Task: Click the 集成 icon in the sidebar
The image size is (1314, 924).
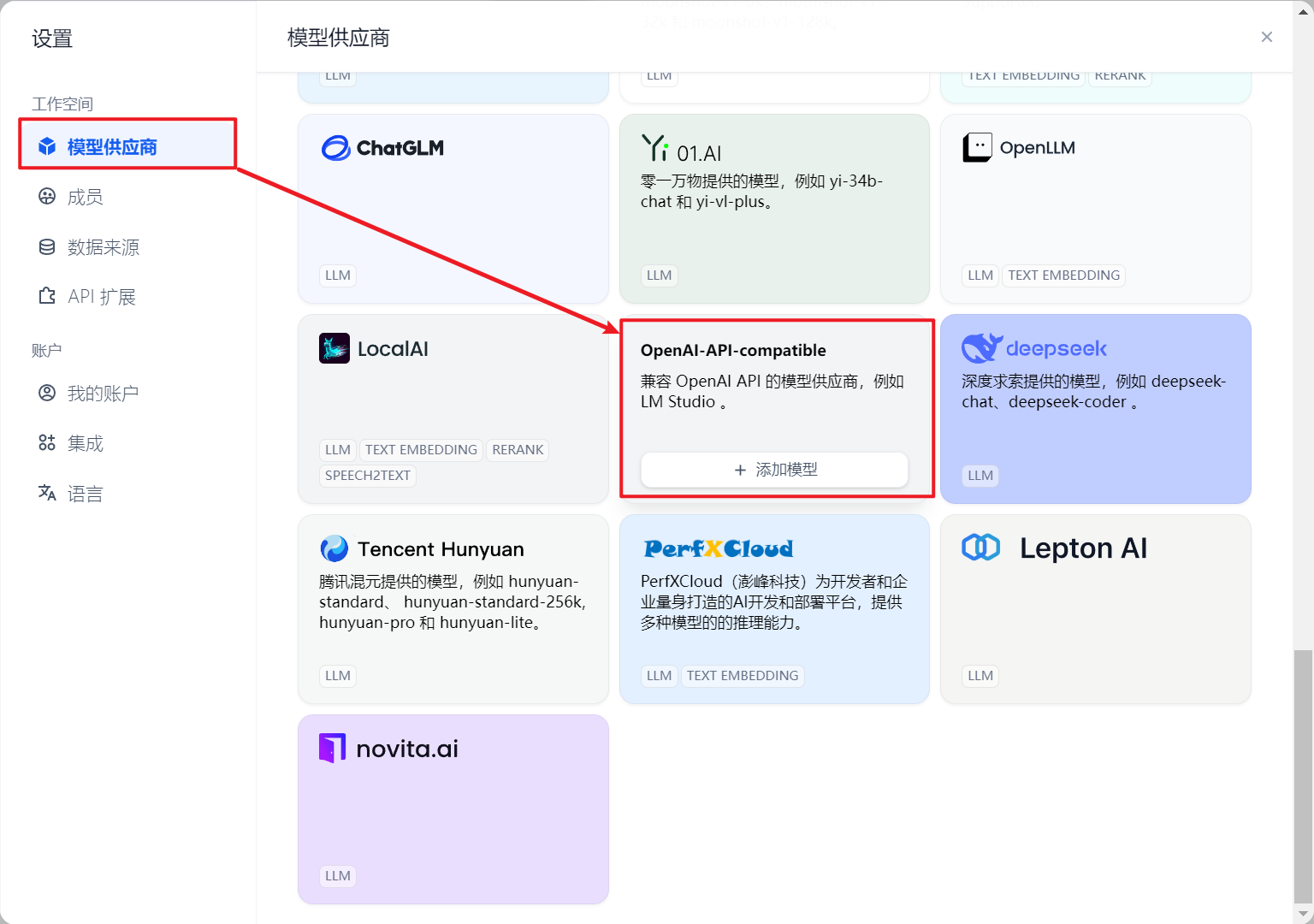Action: point(46,442)
